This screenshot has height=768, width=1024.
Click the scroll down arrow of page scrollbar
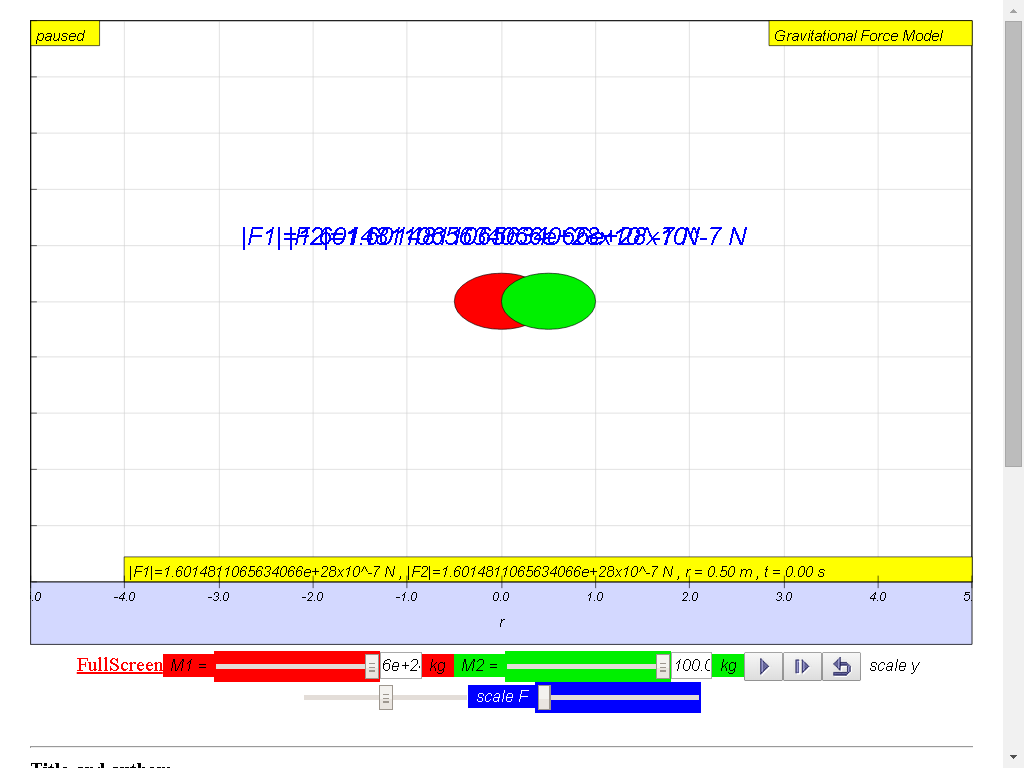click(x=1013, y=758)
